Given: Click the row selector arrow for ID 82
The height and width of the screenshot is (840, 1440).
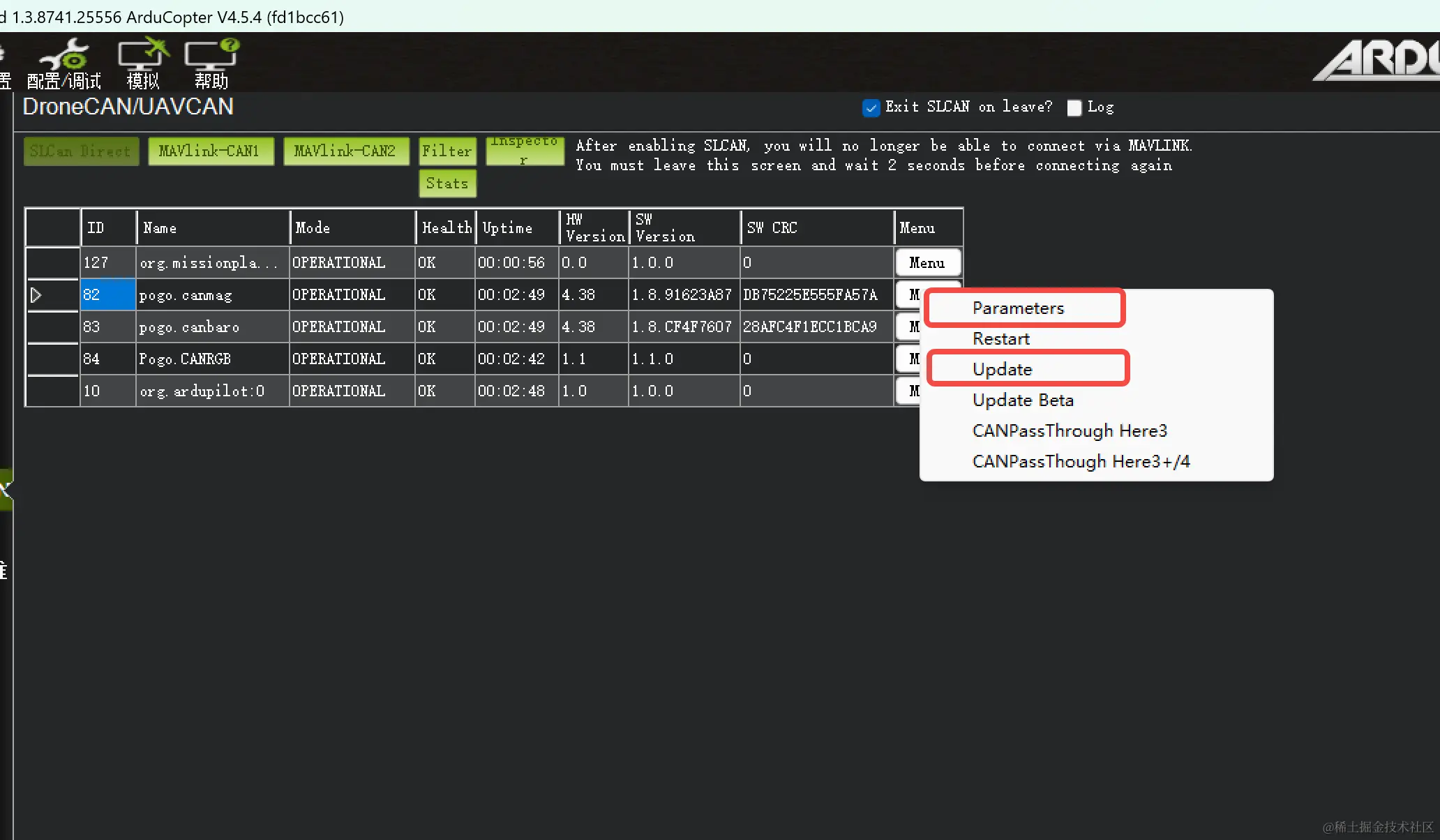Looking at the screenshot, I should coord(36,295).
